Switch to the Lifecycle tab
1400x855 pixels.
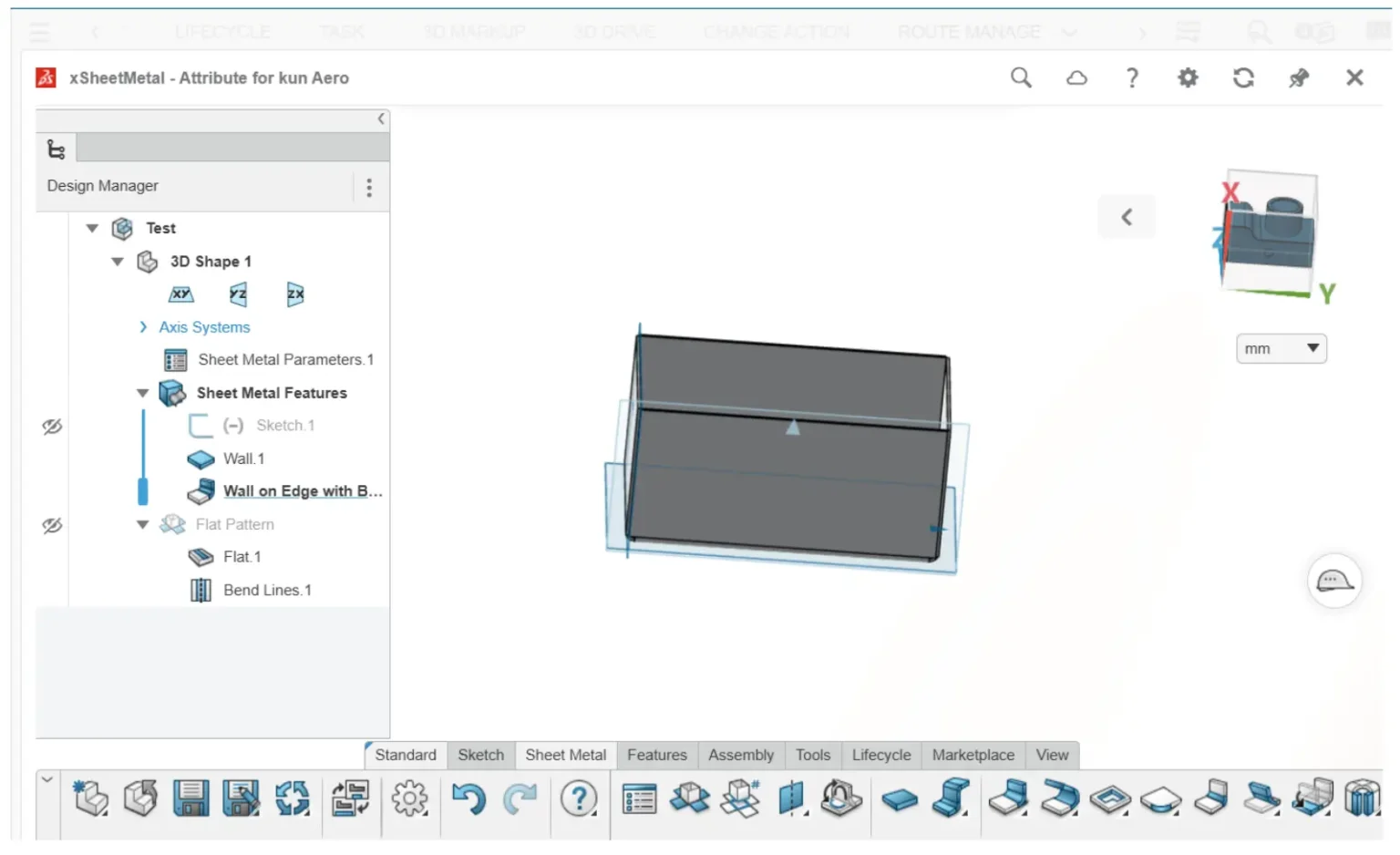(880, 755)
